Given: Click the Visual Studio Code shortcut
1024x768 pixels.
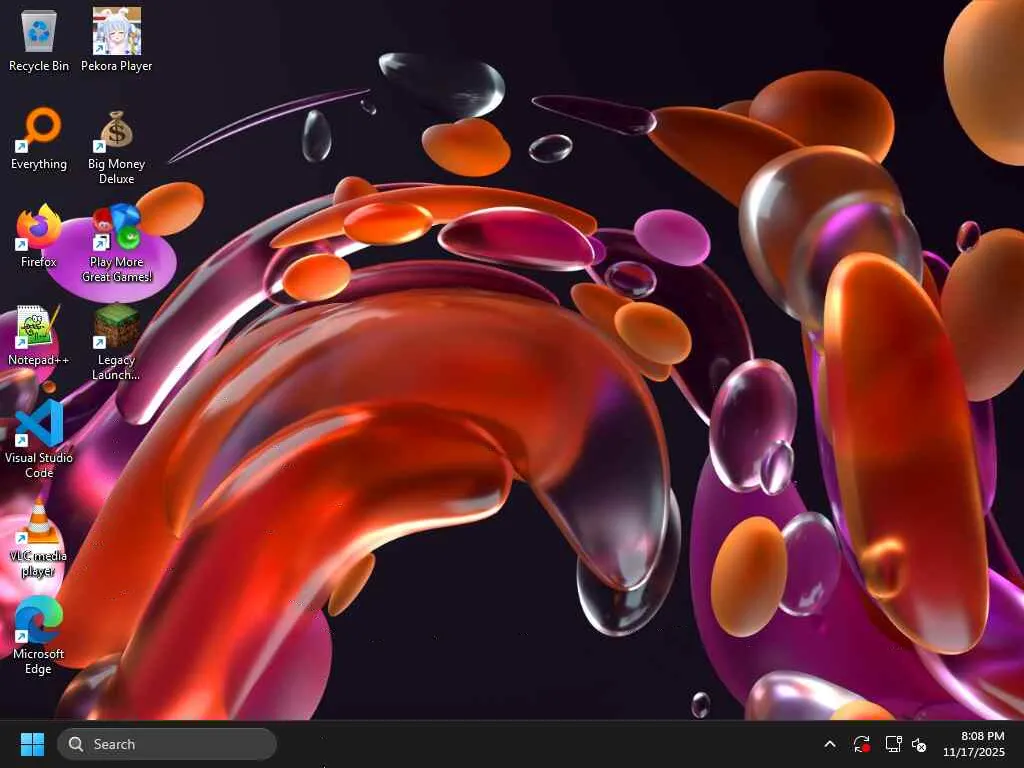Looking at the screenshot, I should (39, 440).
